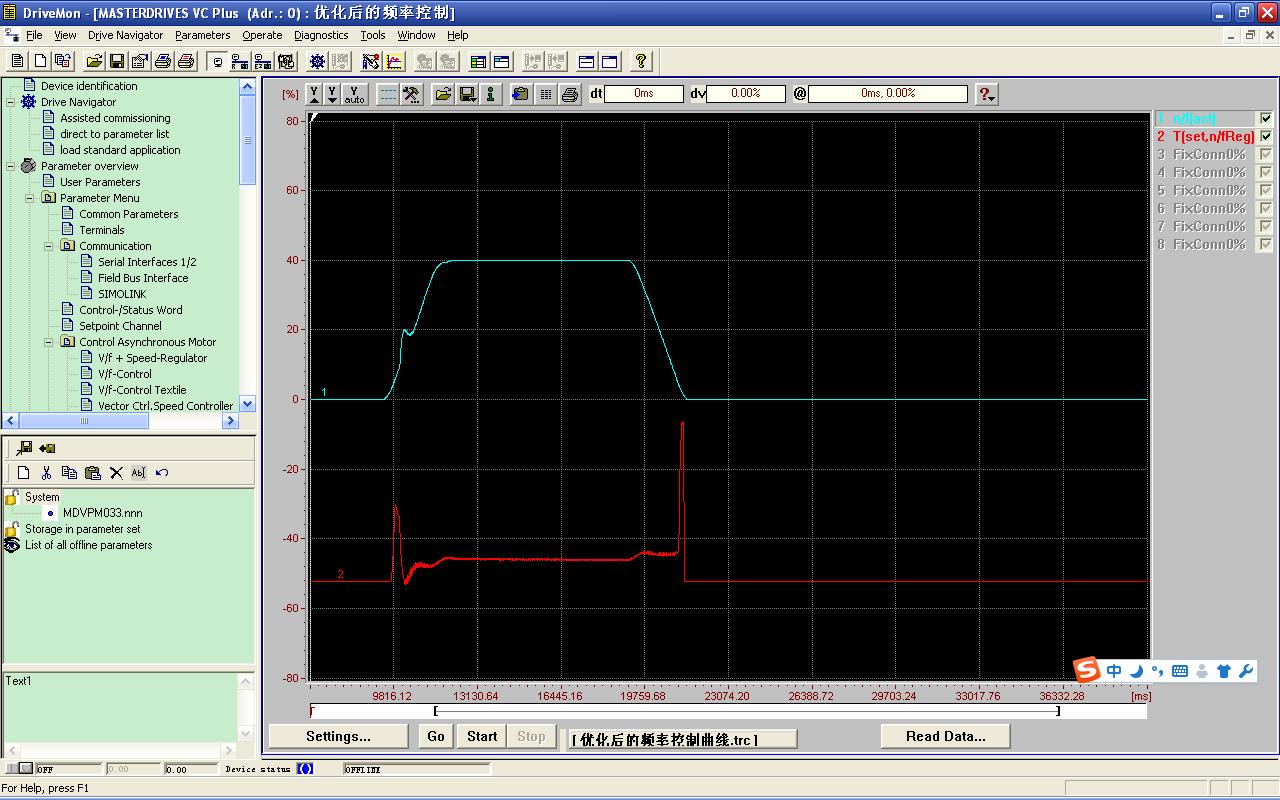Click the hammer tools icon in trace toolbar
1280x800 pixels.
(x=411, y=94)
